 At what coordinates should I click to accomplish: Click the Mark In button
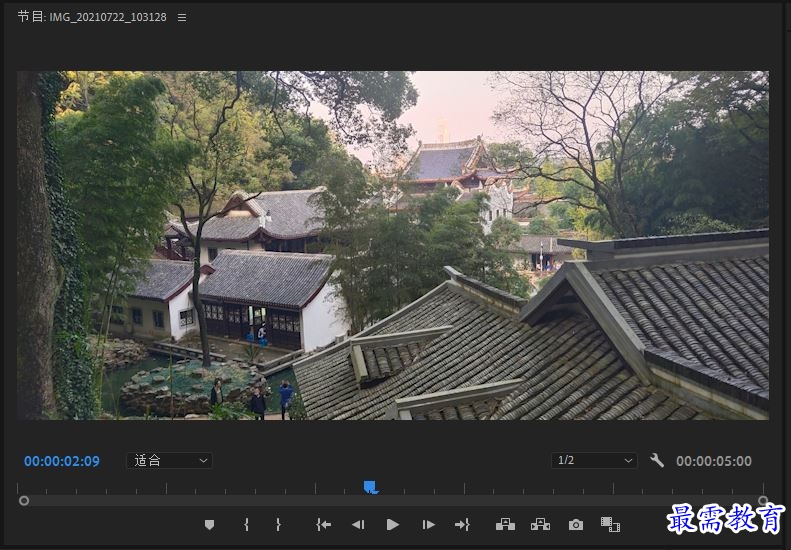pyautogui.click(x=246, y=525)
